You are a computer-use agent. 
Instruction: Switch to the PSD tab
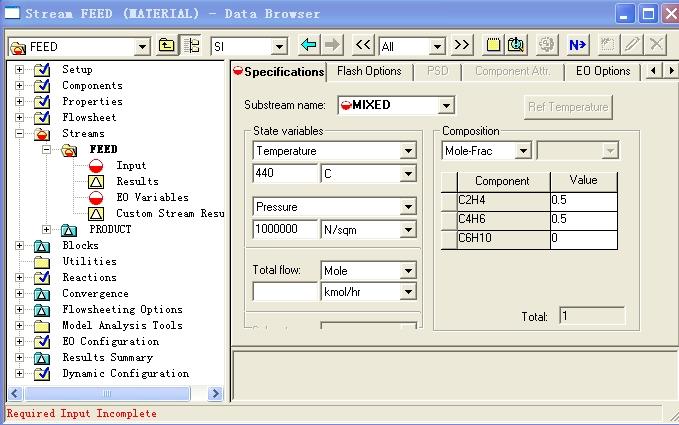tap(437, 71)
